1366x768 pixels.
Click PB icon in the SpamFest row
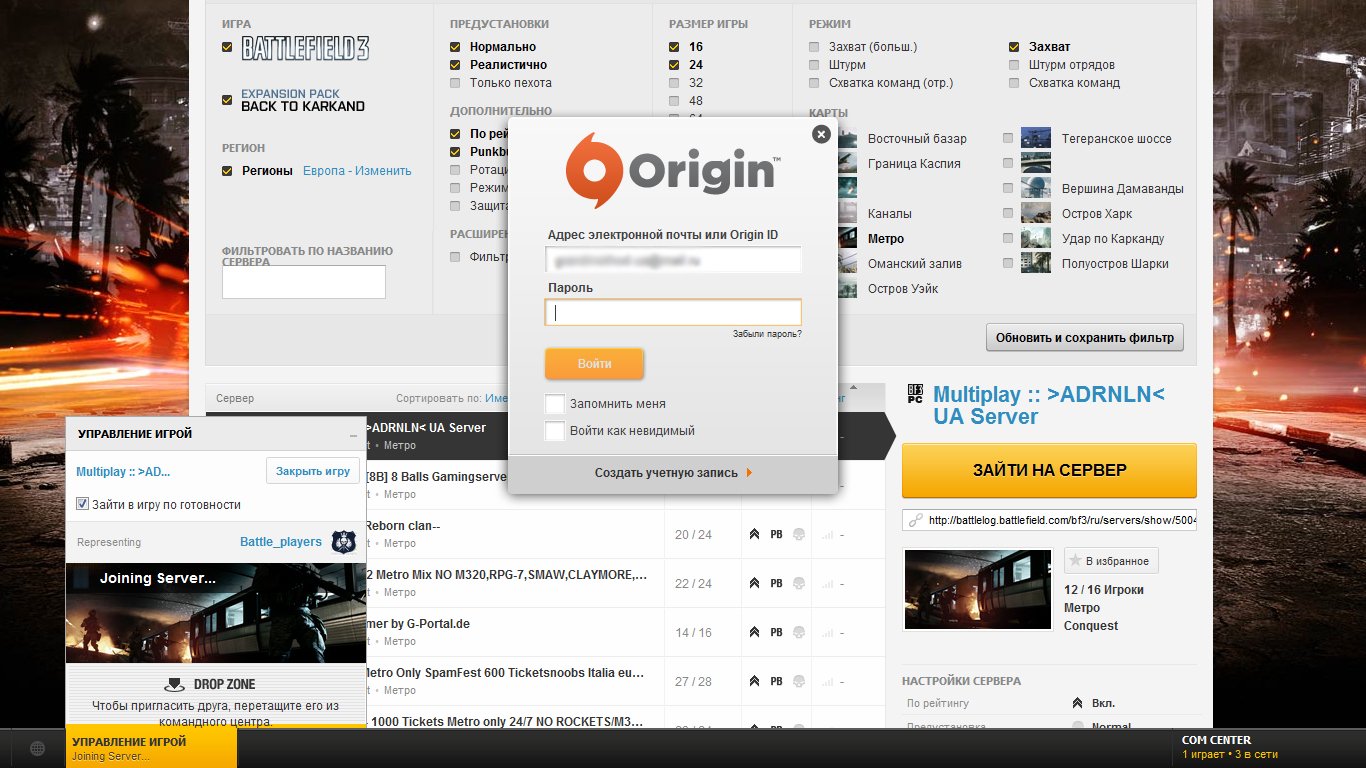pyautogui.click(x=776, y=682)
